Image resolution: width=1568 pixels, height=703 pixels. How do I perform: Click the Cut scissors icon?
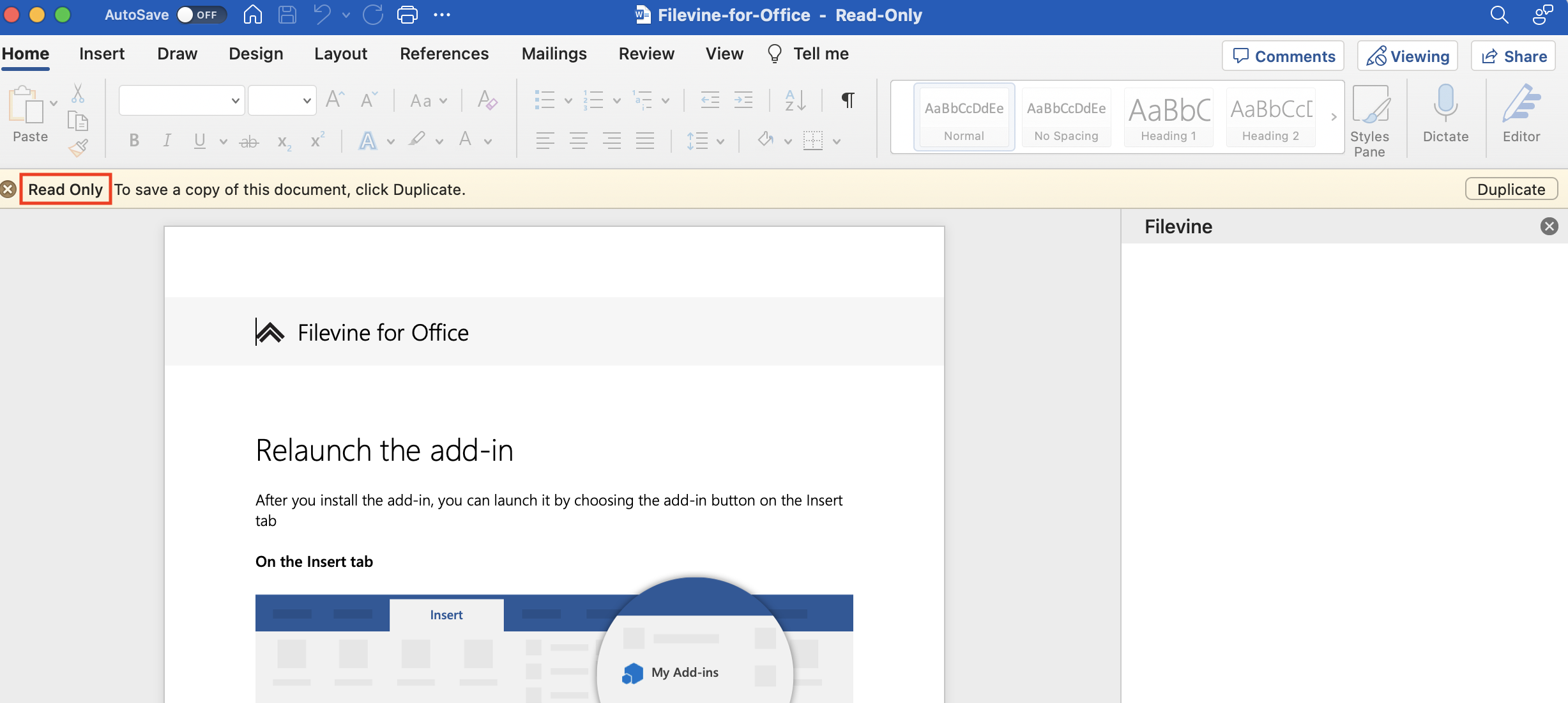point(78,93)
